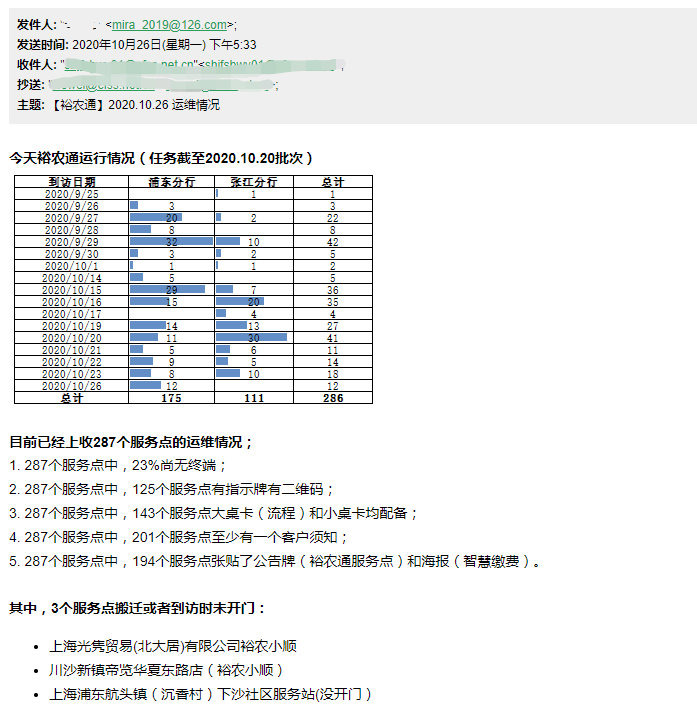Viewport: 697px width, 721px height.
Task: Select the date cell 2020/9/27
Action: (72, 218)
